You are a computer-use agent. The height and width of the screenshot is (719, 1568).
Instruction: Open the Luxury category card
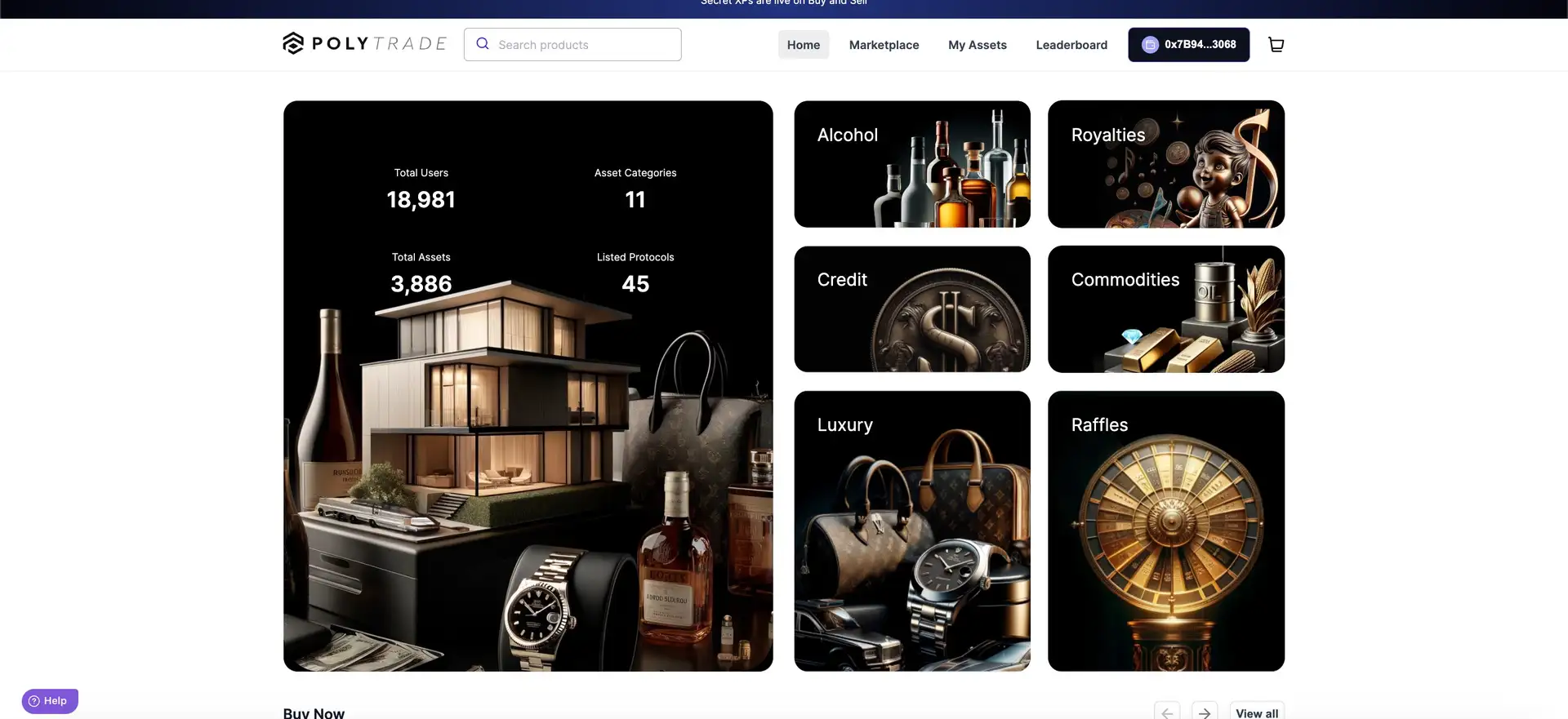[911, 530]
